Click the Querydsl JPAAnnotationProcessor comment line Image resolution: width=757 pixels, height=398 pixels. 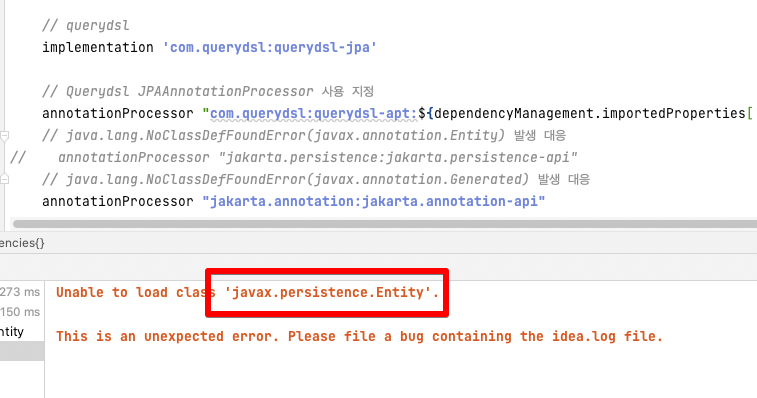(x=208, y=91)
